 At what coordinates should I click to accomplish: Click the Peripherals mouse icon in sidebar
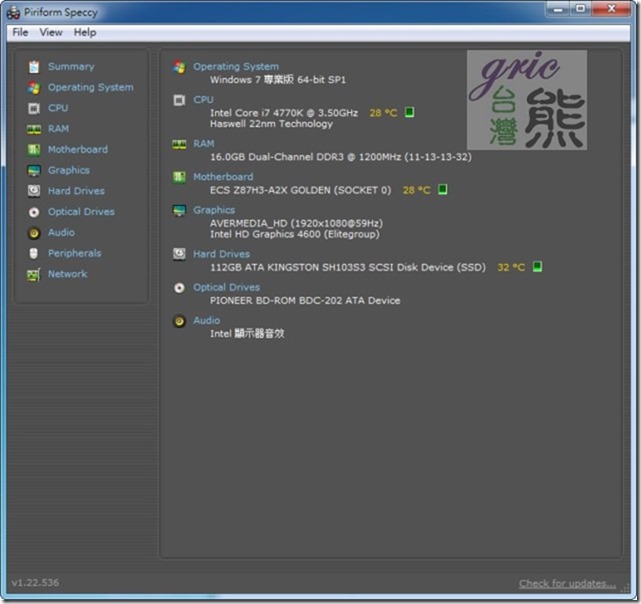[x=34, y=254]
